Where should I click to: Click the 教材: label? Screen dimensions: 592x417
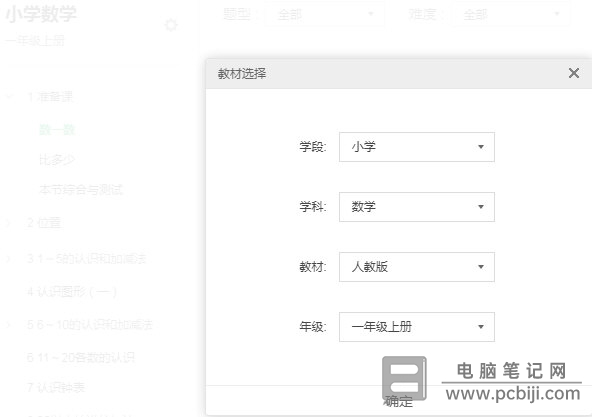point(313,267)
